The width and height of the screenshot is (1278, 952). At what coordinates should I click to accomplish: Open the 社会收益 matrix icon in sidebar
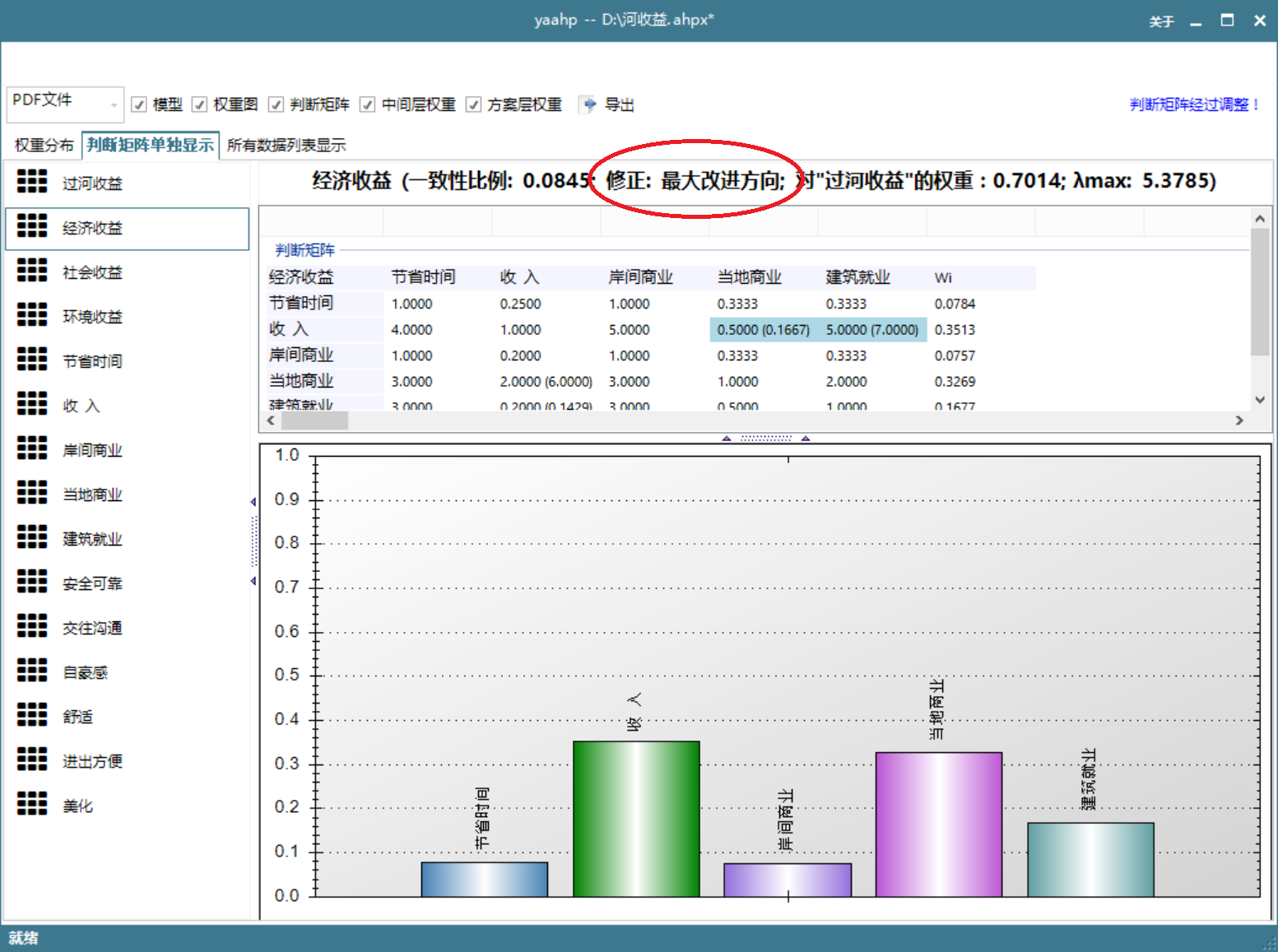(x=32, y=271)
